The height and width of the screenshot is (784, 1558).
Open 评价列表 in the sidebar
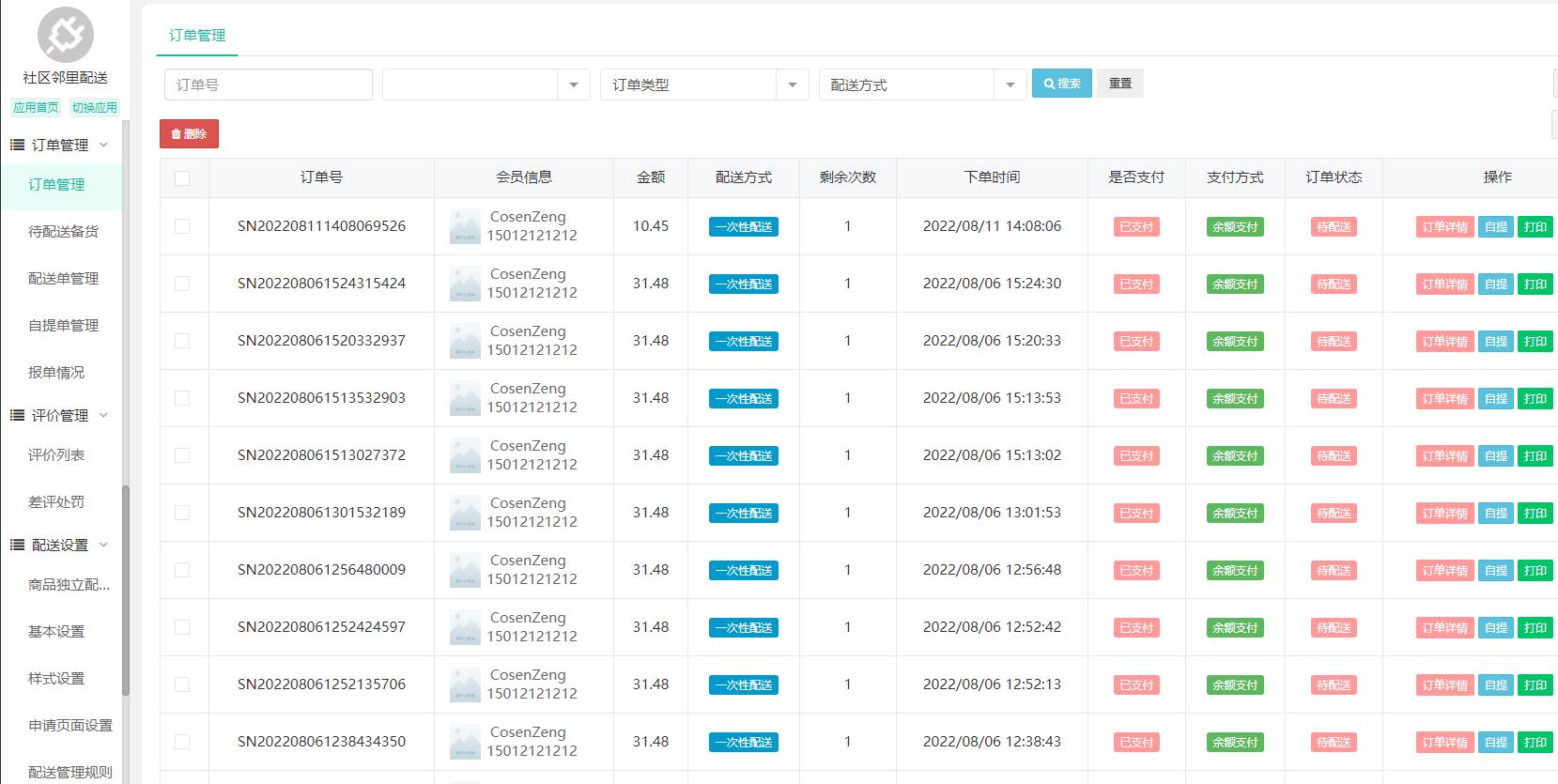pyautogui.click(x=56, y=455)
